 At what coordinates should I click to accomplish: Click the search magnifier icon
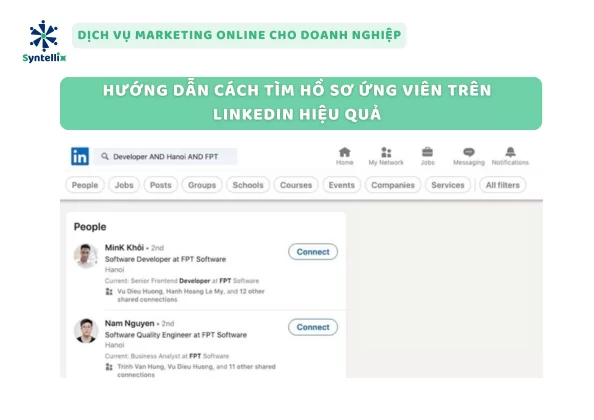105,156
